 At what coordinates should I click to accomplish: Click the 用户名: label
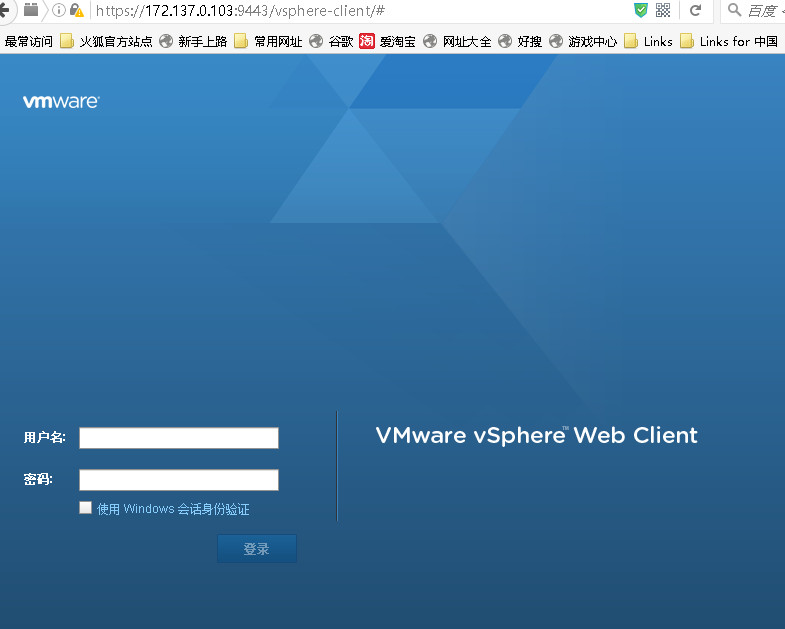[x=45, y=437]
